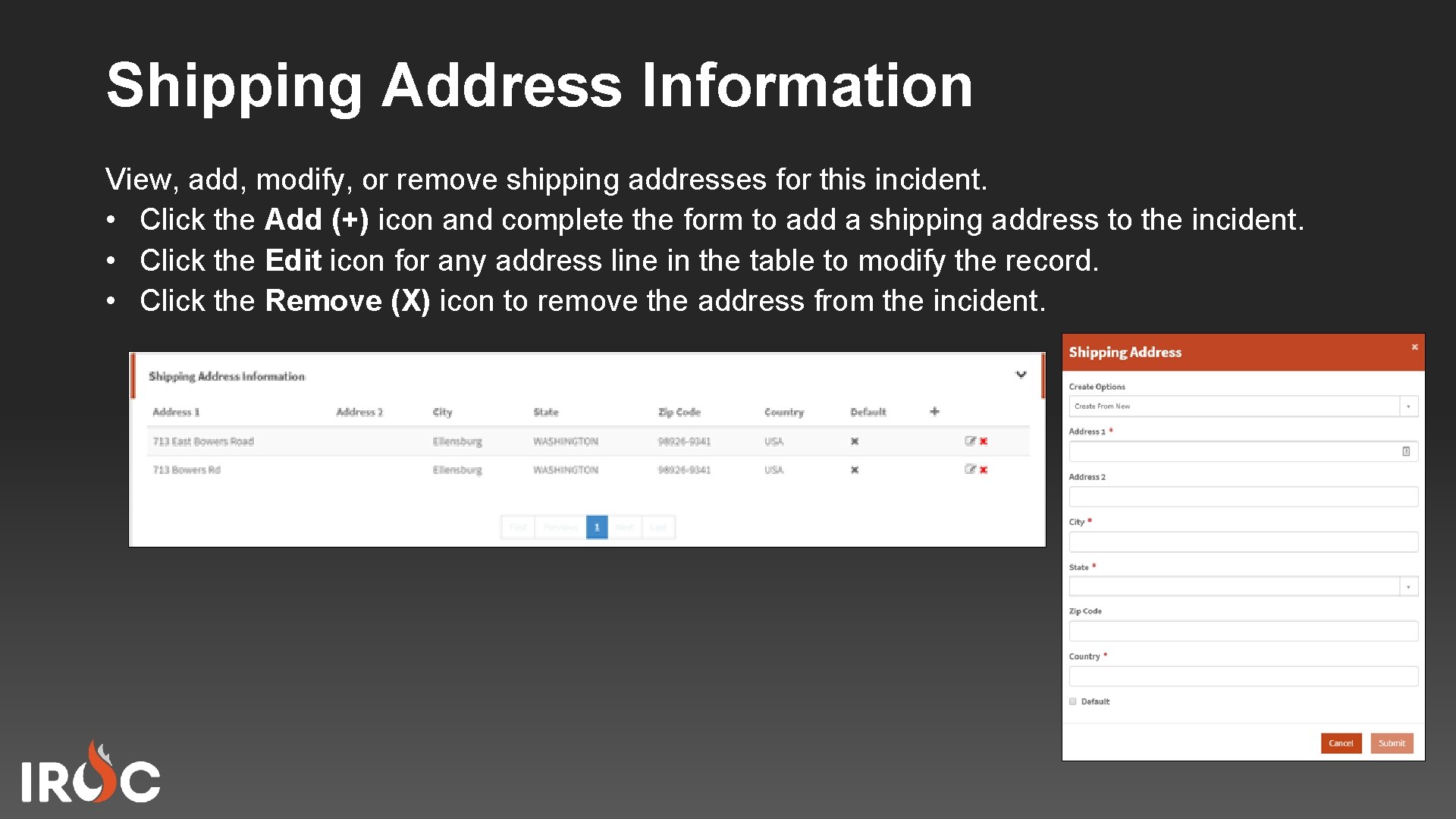Click the Address 1 column header
This screenshot has height=819, width=1456.
(175, 412)
